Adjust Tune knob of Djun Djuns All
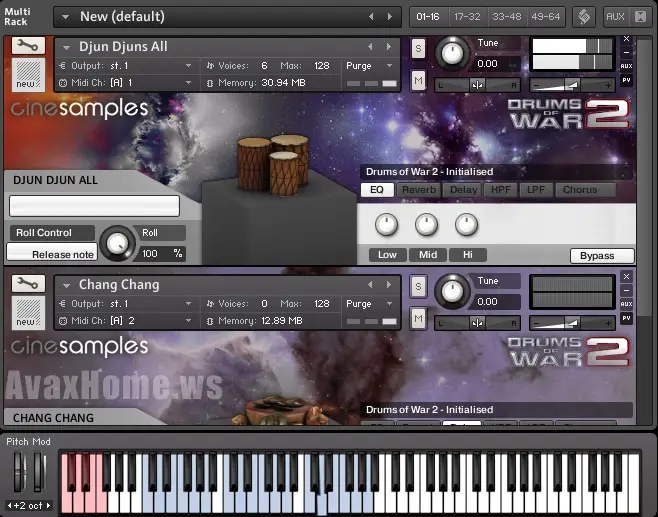658x517 pixels. coord(452,54)
